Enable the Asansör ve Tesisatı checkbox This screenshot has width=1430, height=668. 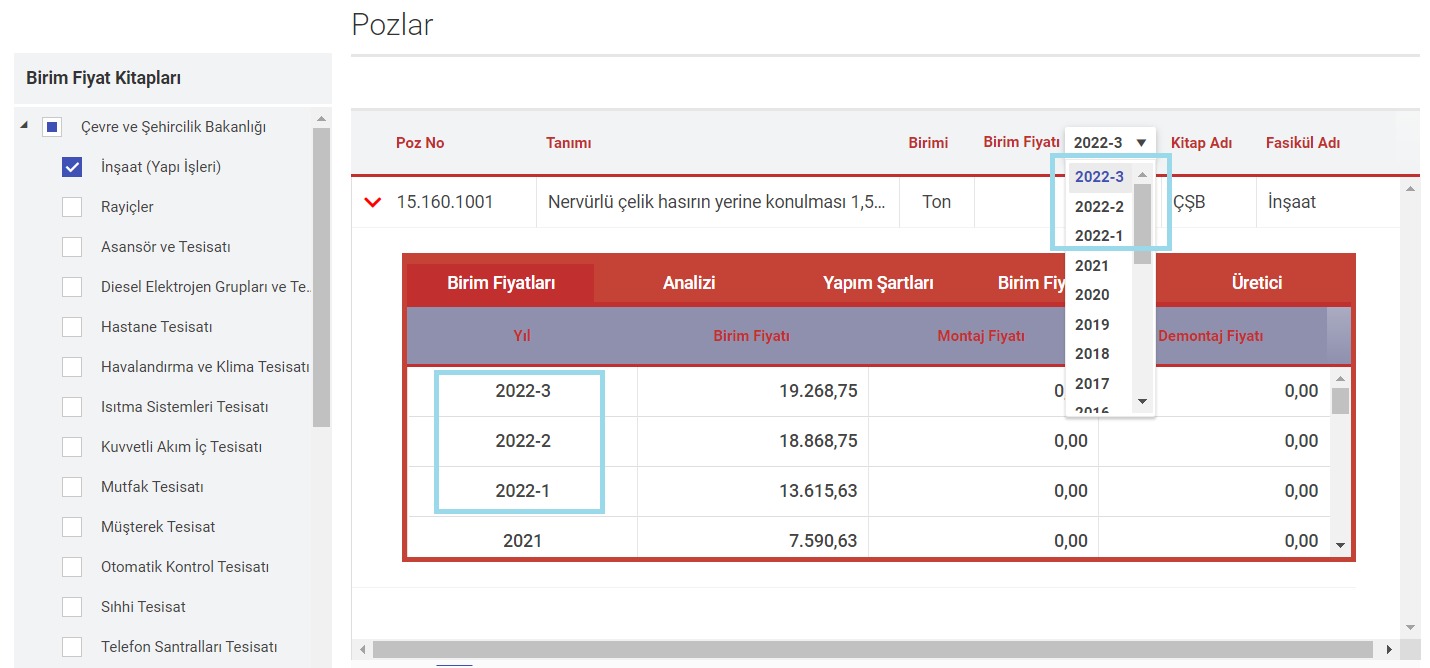[72, 247]
